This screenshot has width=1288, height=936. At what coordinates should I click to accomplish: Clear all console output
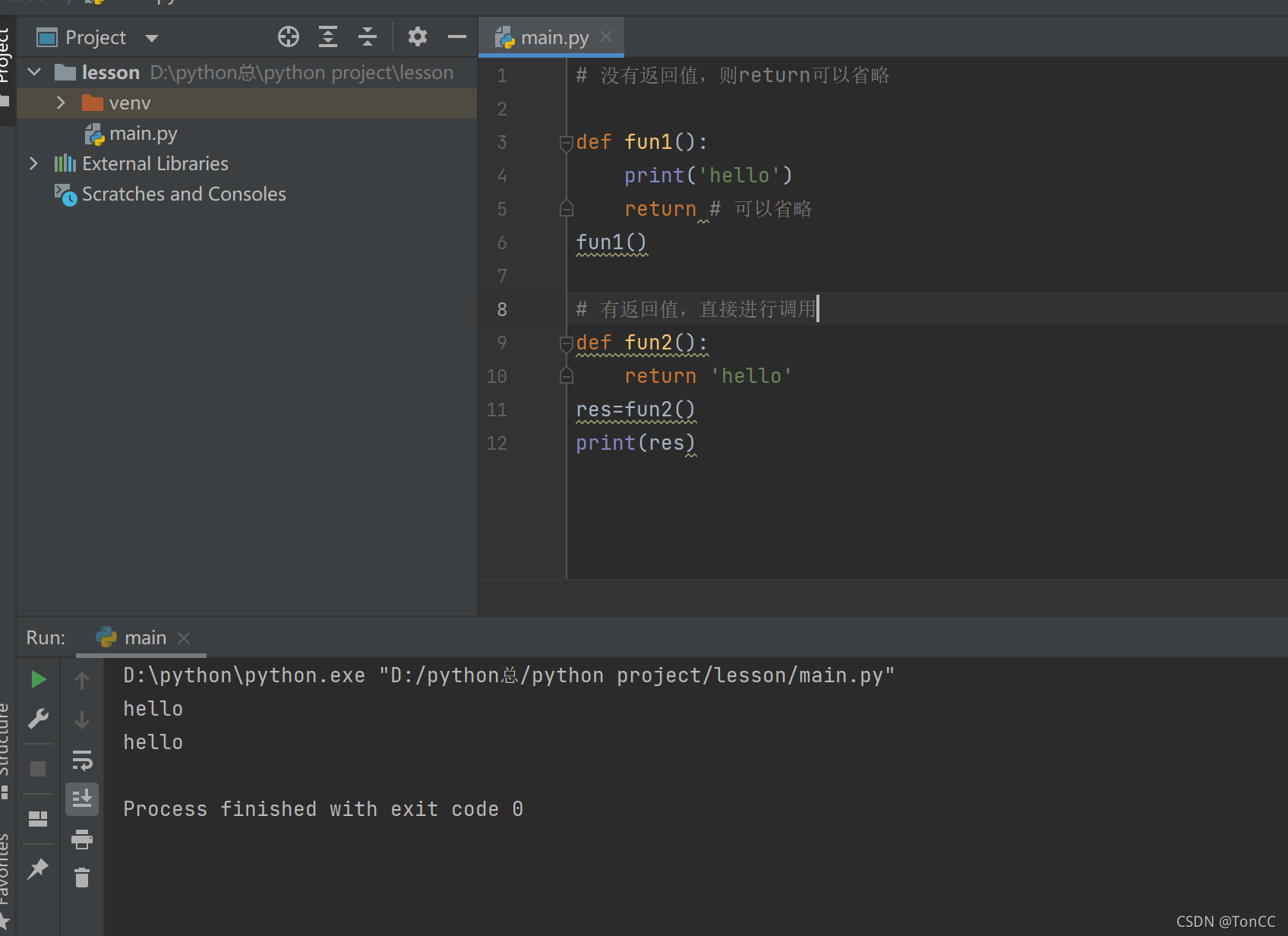[82, 878]
